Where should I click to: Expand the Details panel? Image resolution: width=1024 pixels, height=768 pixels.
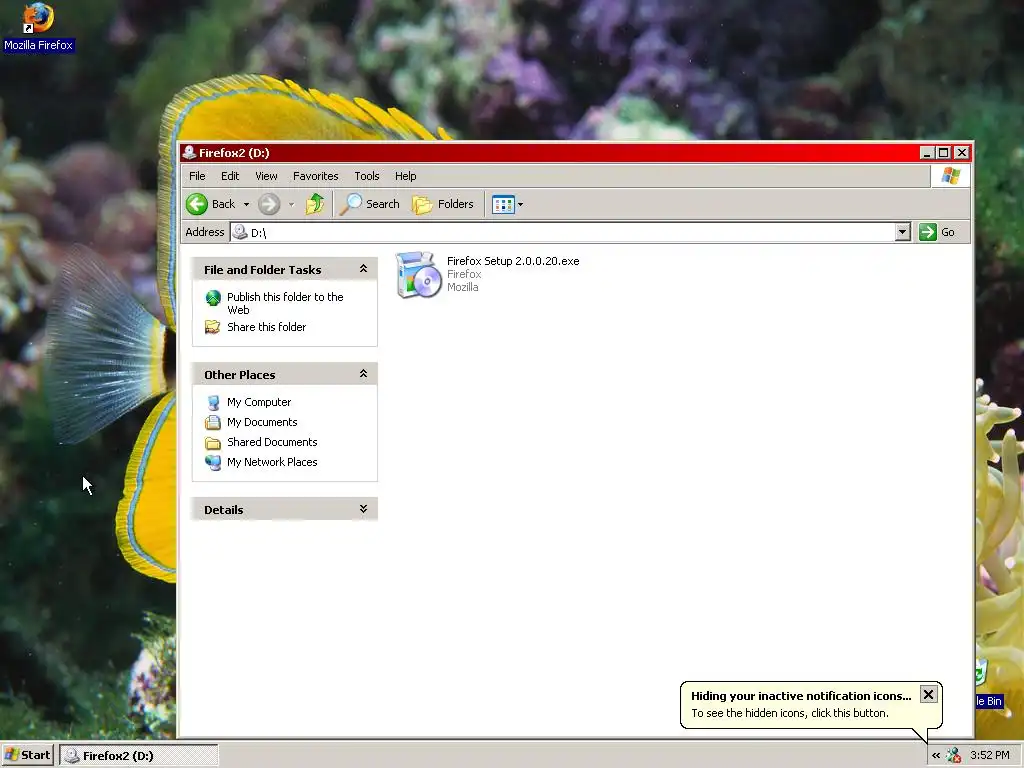[x=363, y=509]
